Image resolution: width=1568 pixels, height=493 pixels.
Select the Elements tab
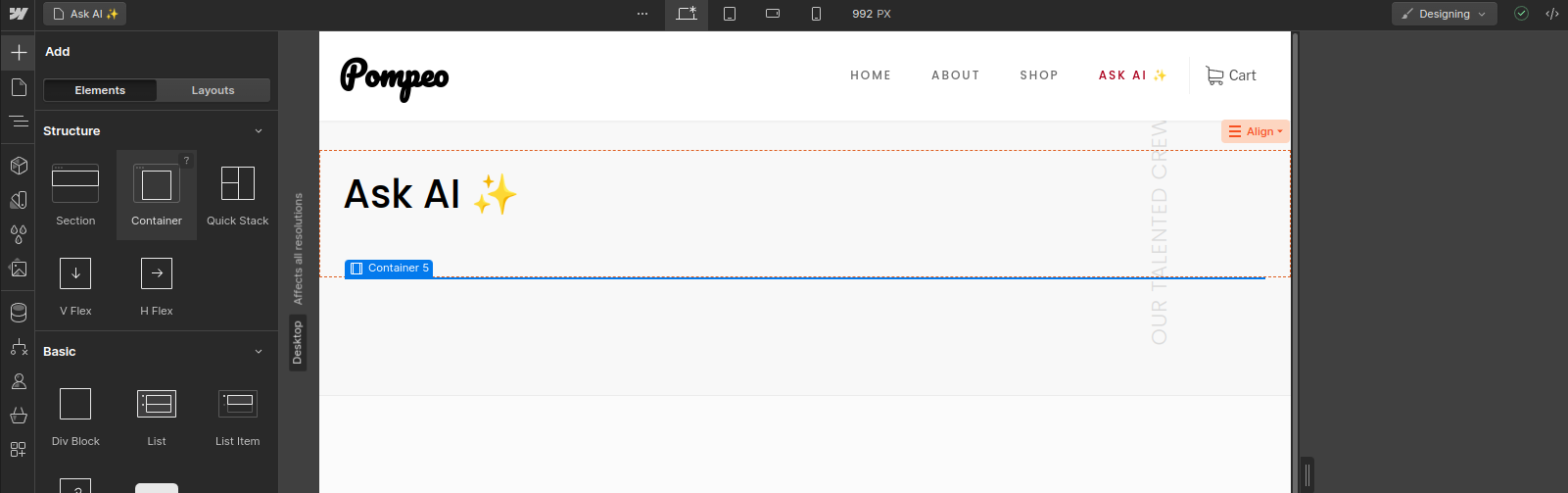pos(100,90)
